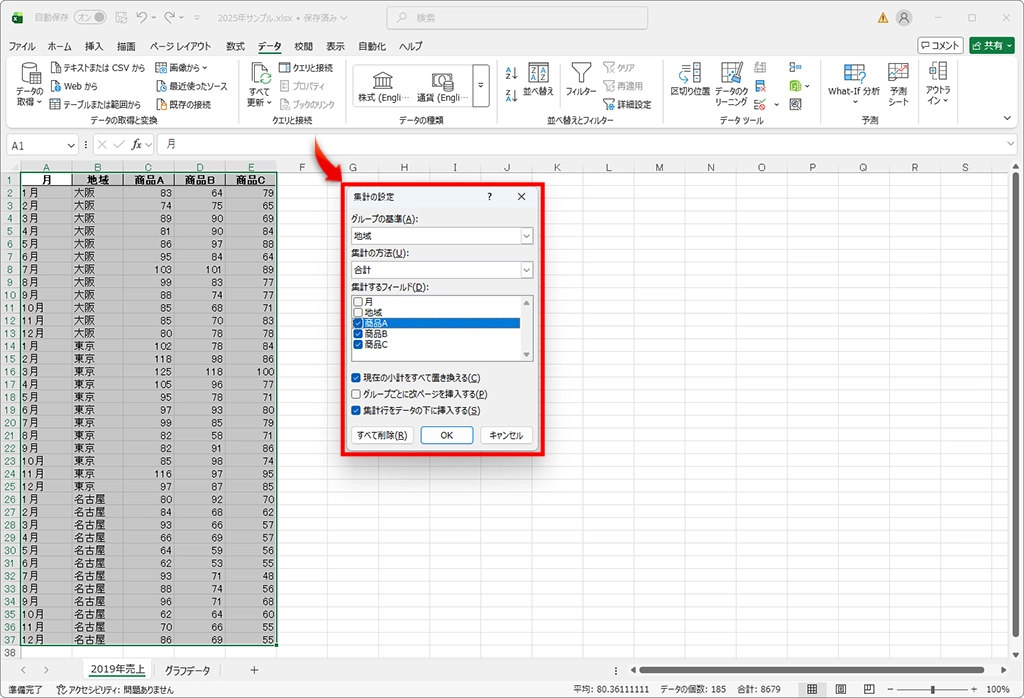Check the 地域 field checkbox
This screenshot has width=1024, height=698.
(358, 312)
